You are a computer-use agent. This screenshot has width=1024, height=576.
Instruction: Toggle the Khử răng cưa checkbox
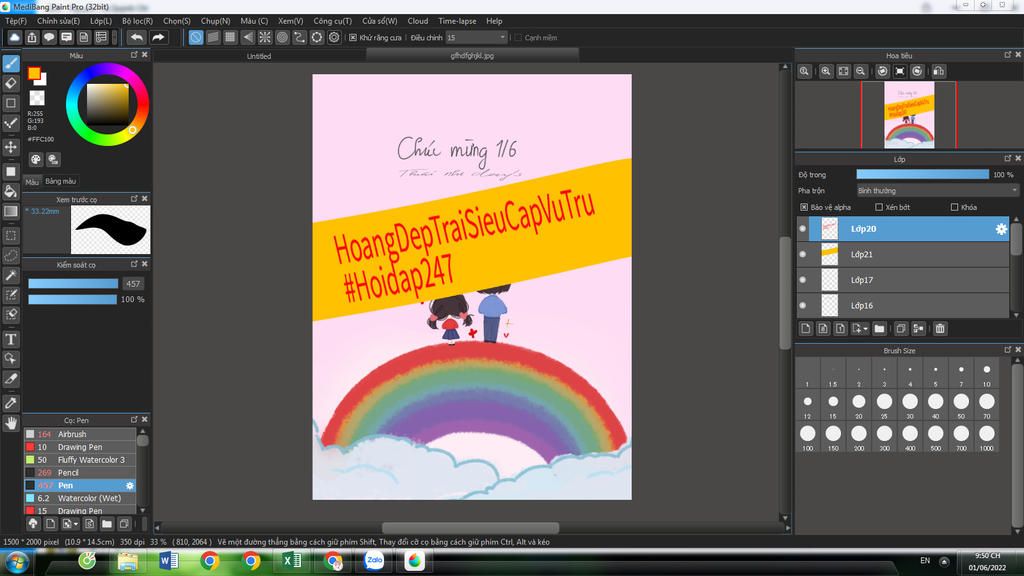pyautogui.click(x=353, y=38)
